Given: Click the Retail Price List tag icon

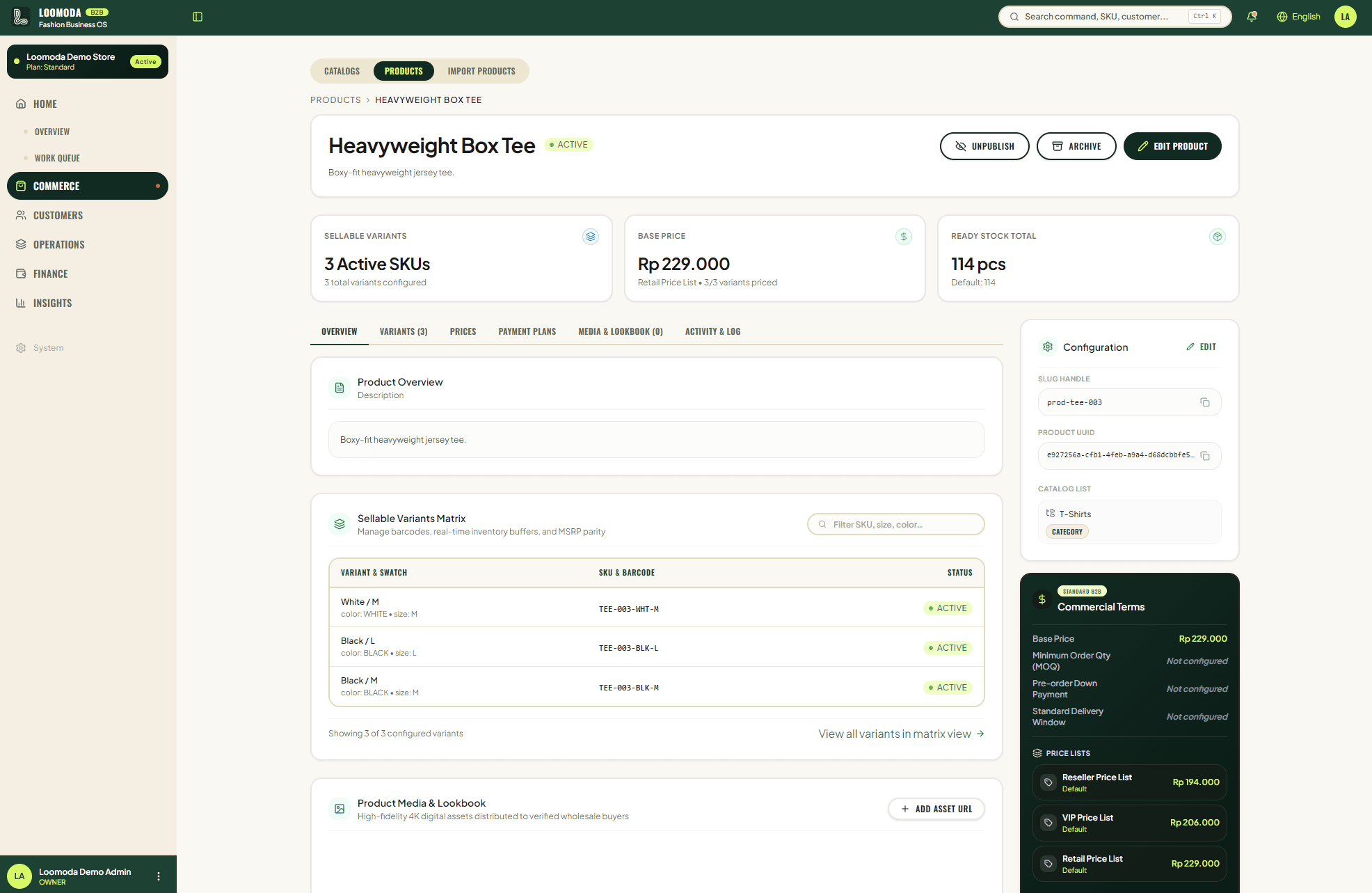Looking at the screenshot, I should coord(1048,864).
